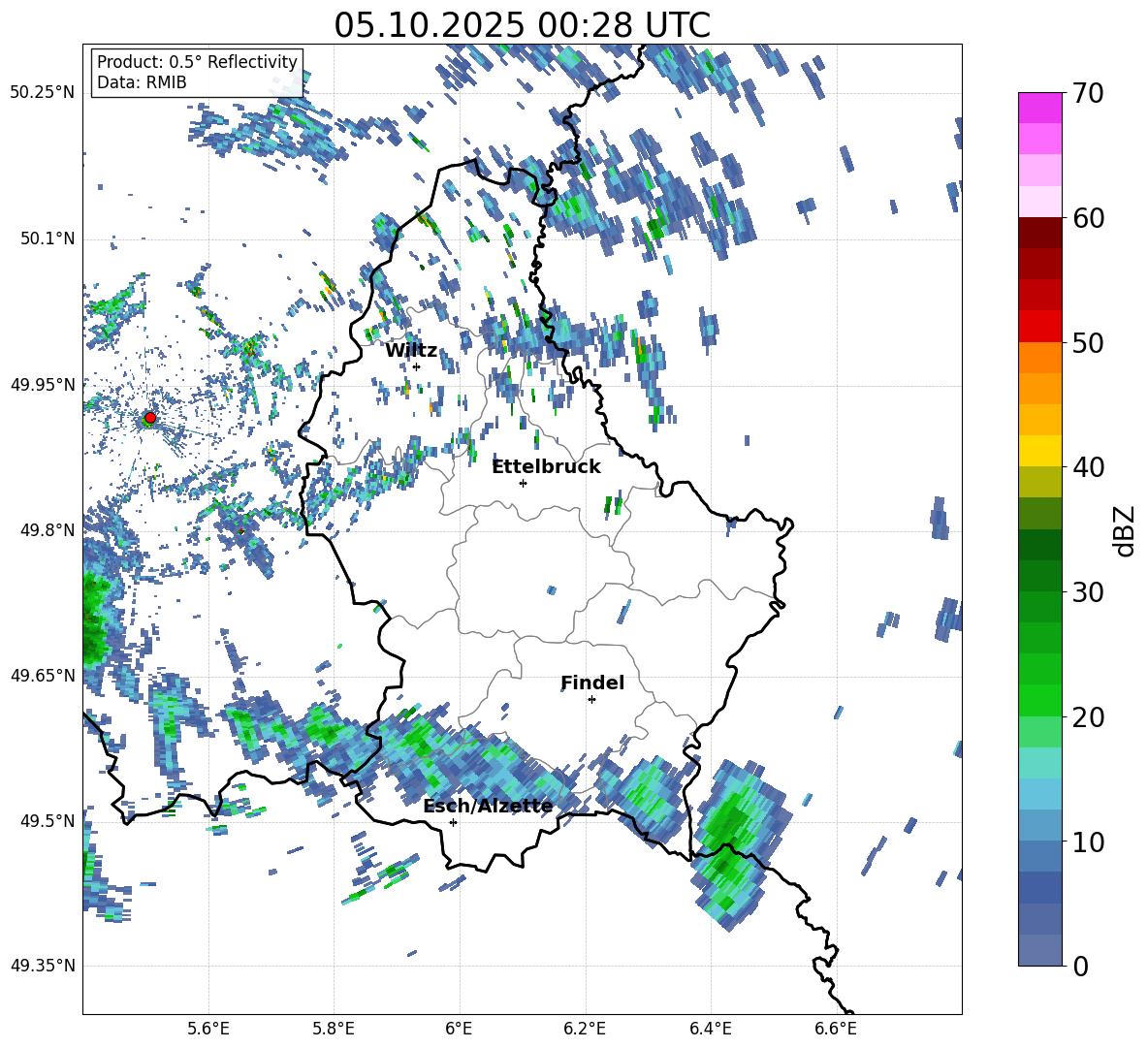Click the 6.2°E longitude label
Screen dimensions: 1148x1048
click(x=585, y=1029)
